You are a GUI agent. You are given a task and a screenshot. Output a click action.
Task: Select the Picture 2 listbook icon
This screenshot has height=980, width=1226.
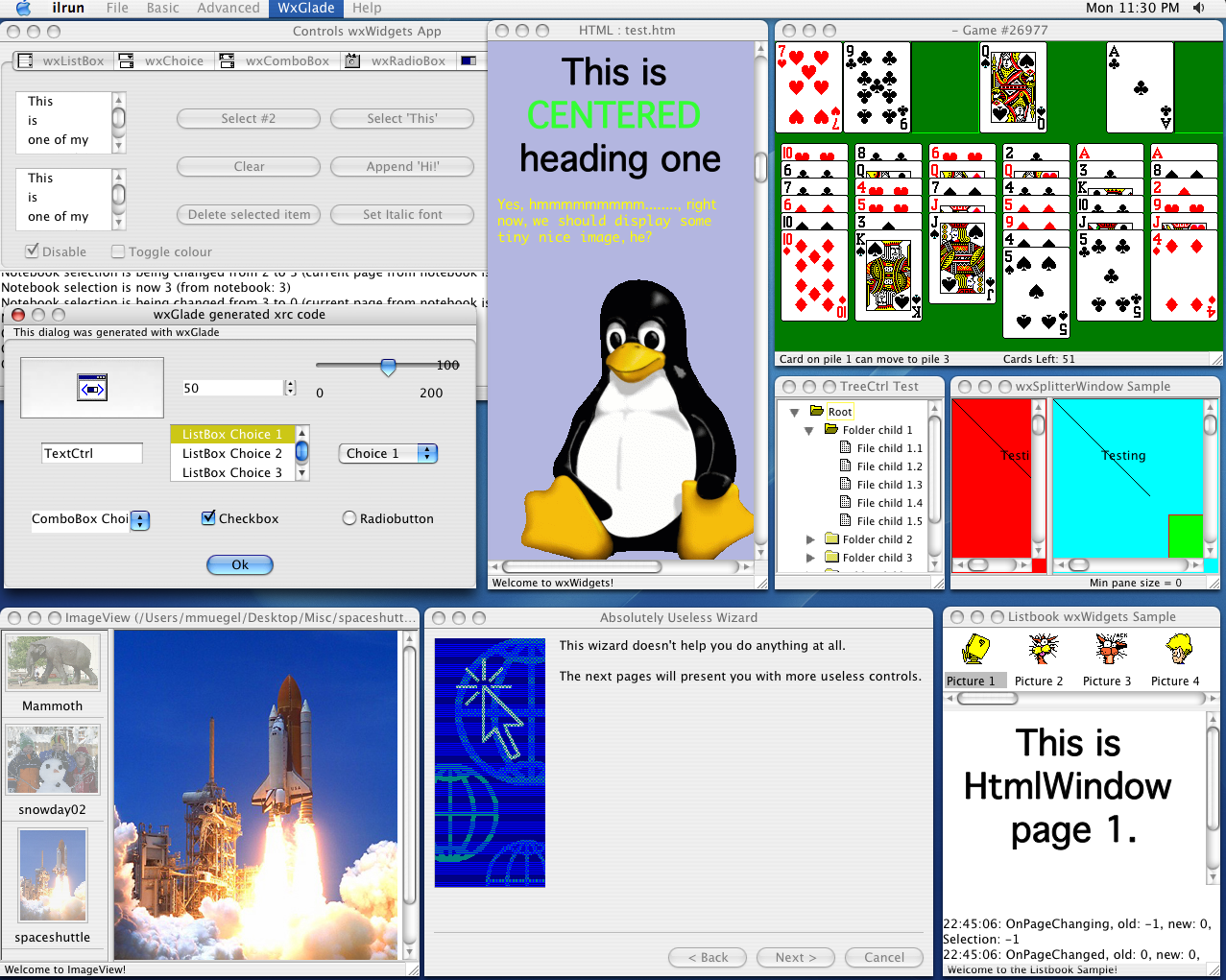1043,650
